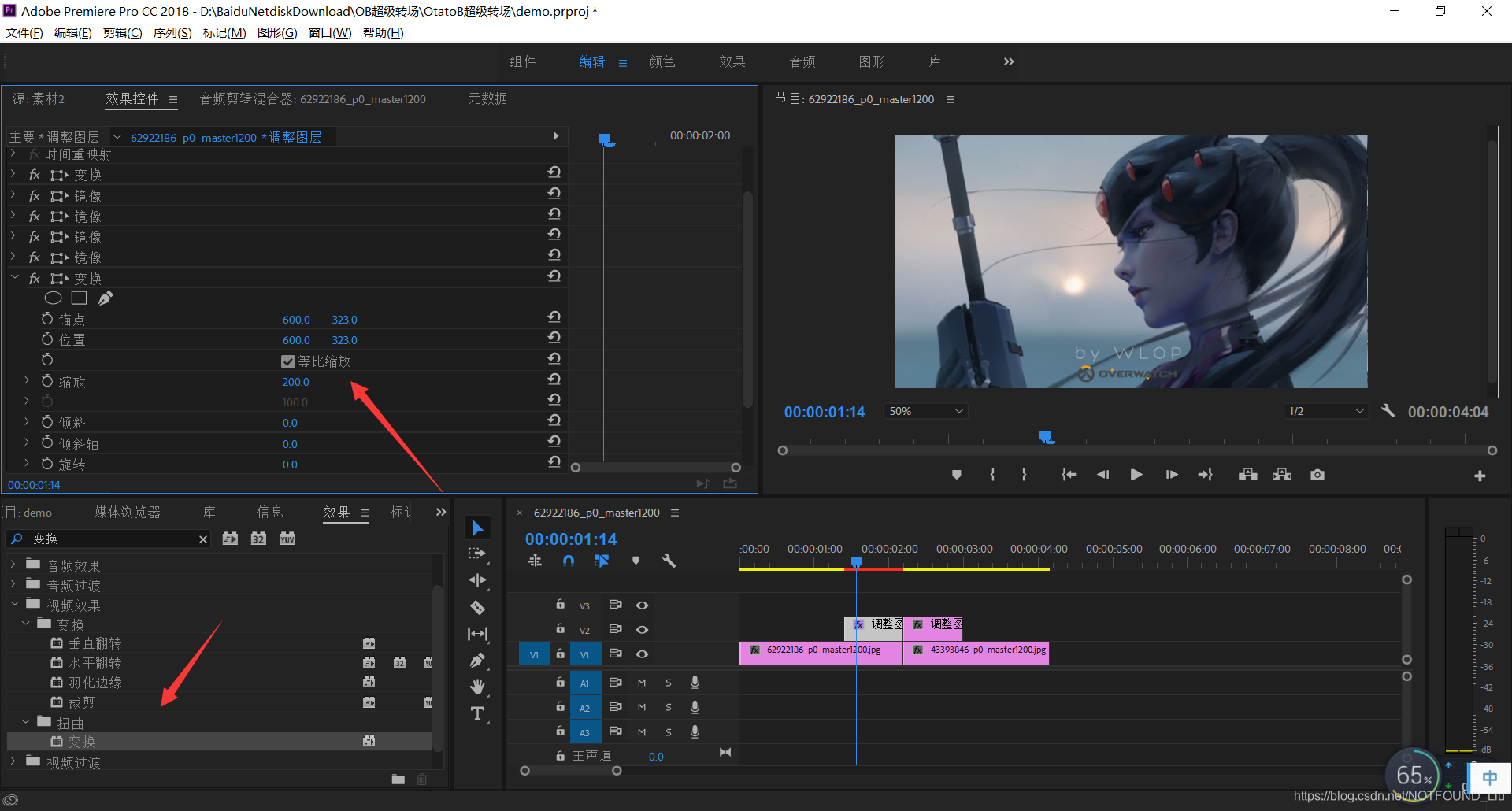Create a 4-point rectangle mask
The image size is (1512, 811).
(x=79, y=298)
